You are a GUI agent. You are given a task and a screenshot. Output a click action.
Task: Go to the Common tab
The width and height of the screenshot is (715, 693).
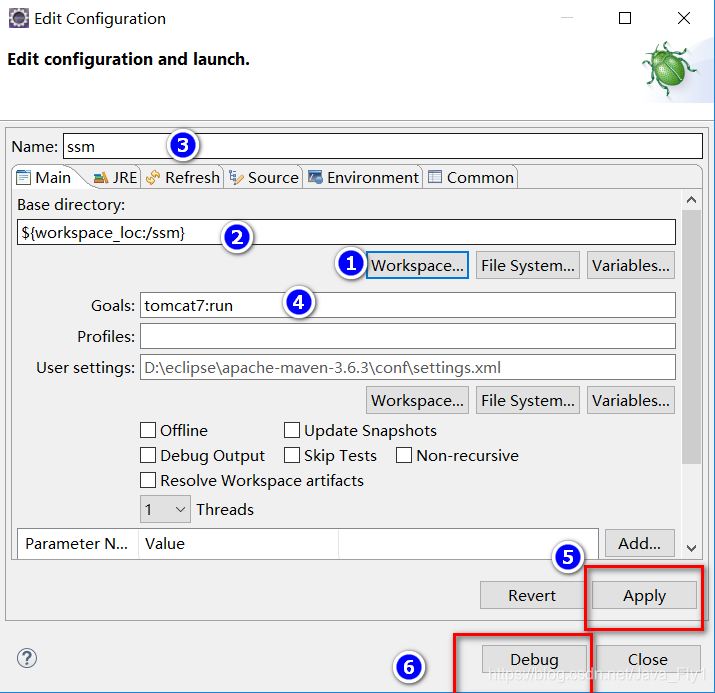tap(471, 177)
